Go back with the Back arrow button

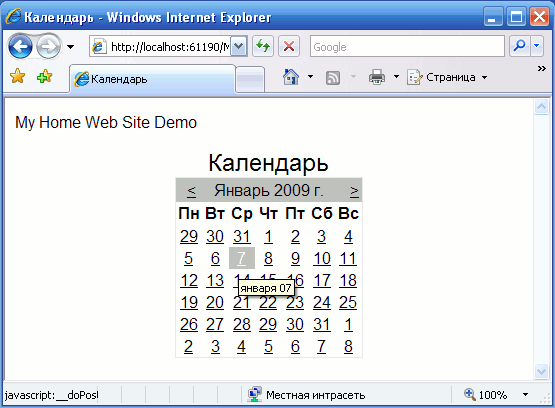(x=20, y=46)
